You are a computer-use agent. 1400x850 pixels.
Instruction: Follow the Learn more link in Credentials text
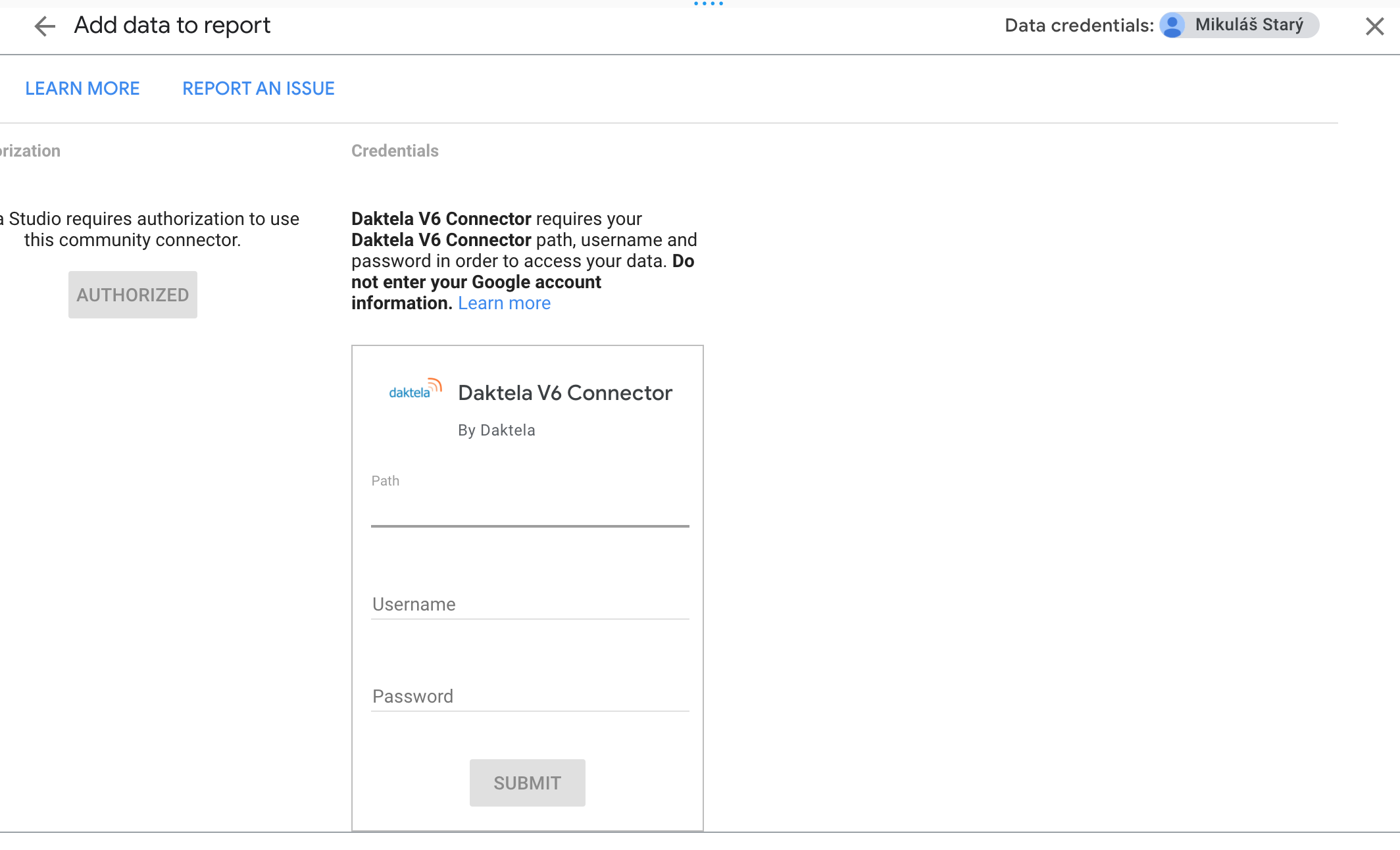(x=505, y=303)
